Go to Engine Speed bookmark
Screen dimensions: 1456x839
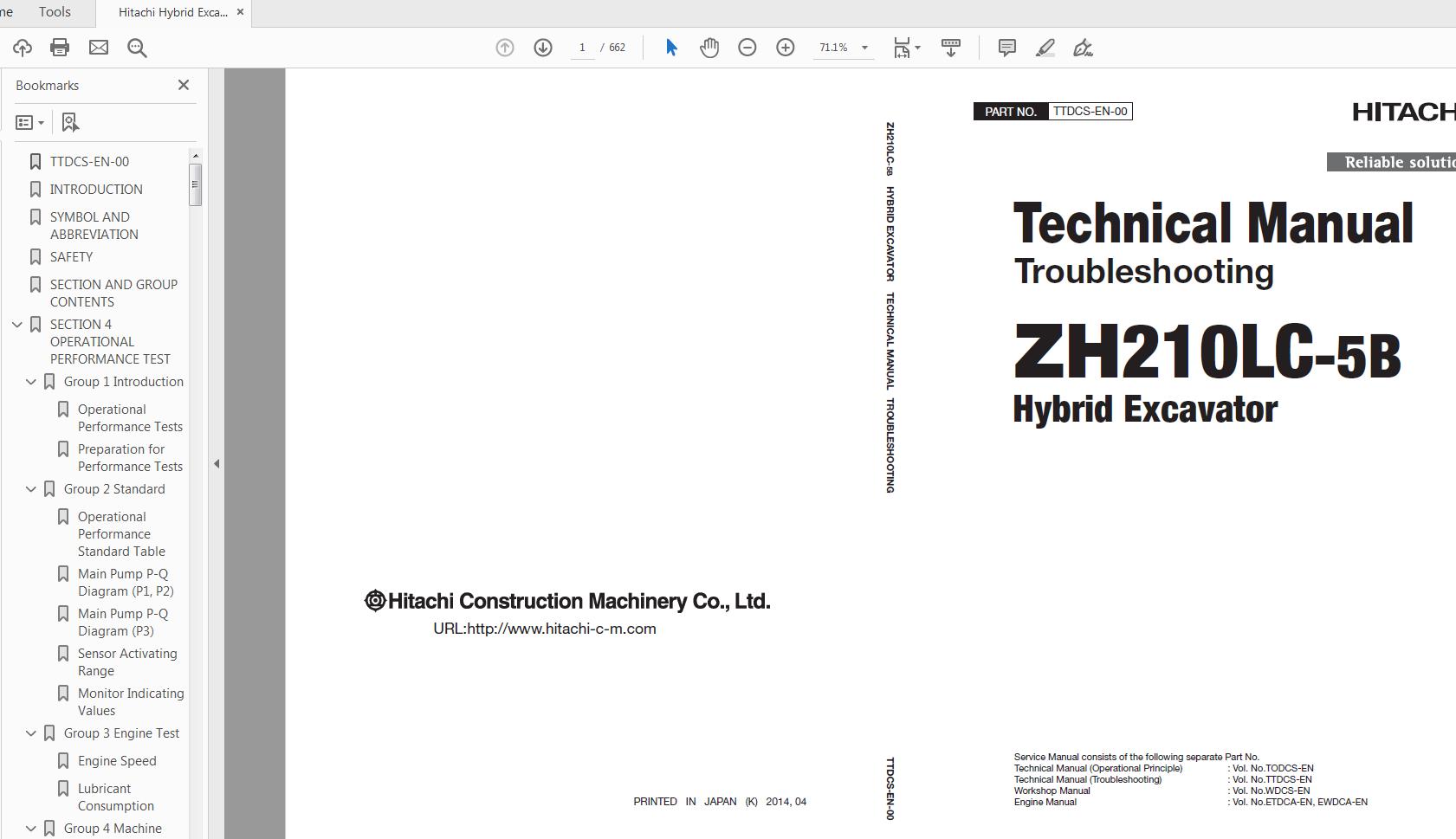click(117, 761)
